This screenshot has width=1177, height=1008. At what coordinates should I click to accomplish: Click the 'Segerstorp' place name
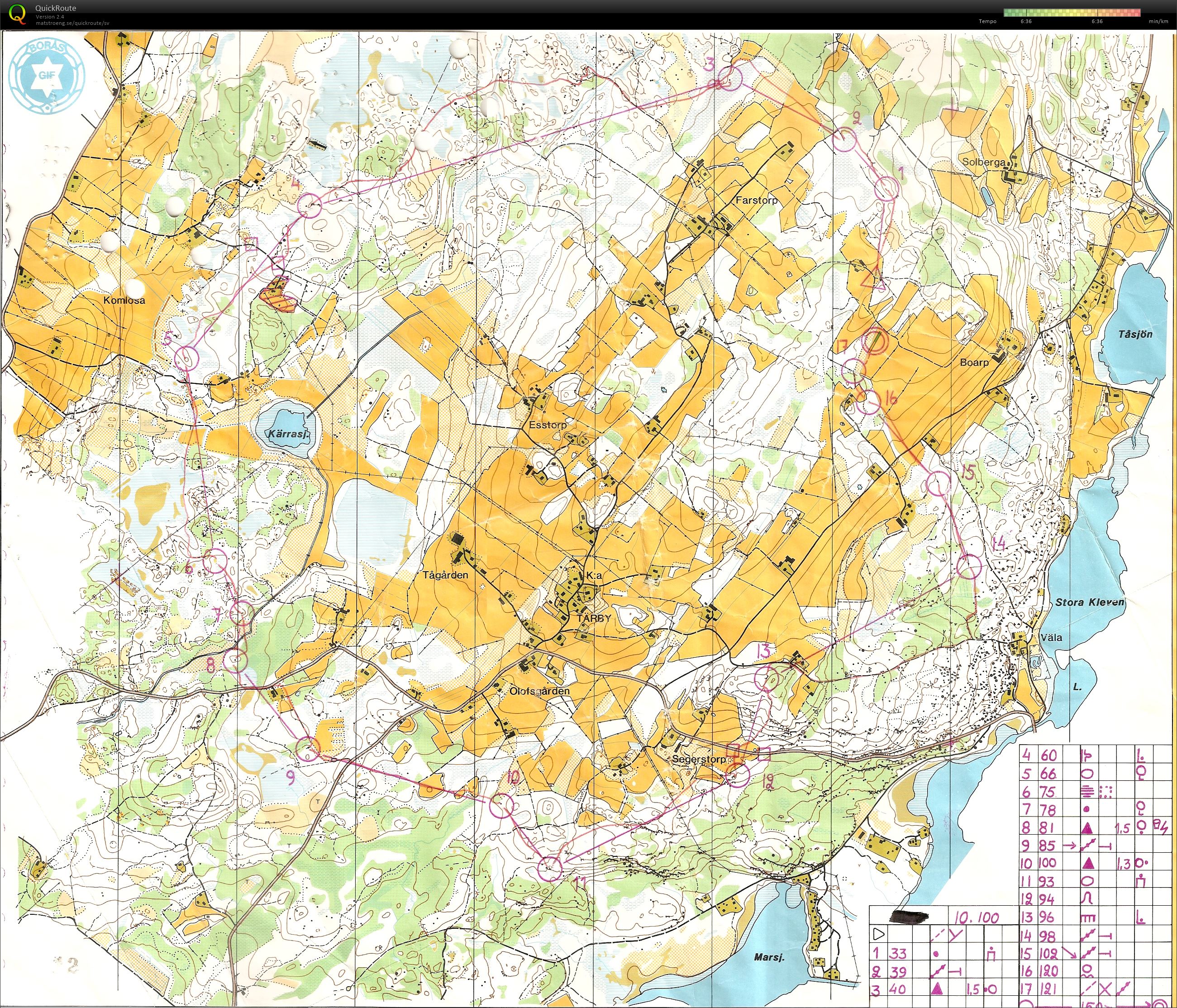tap(699, 759)
